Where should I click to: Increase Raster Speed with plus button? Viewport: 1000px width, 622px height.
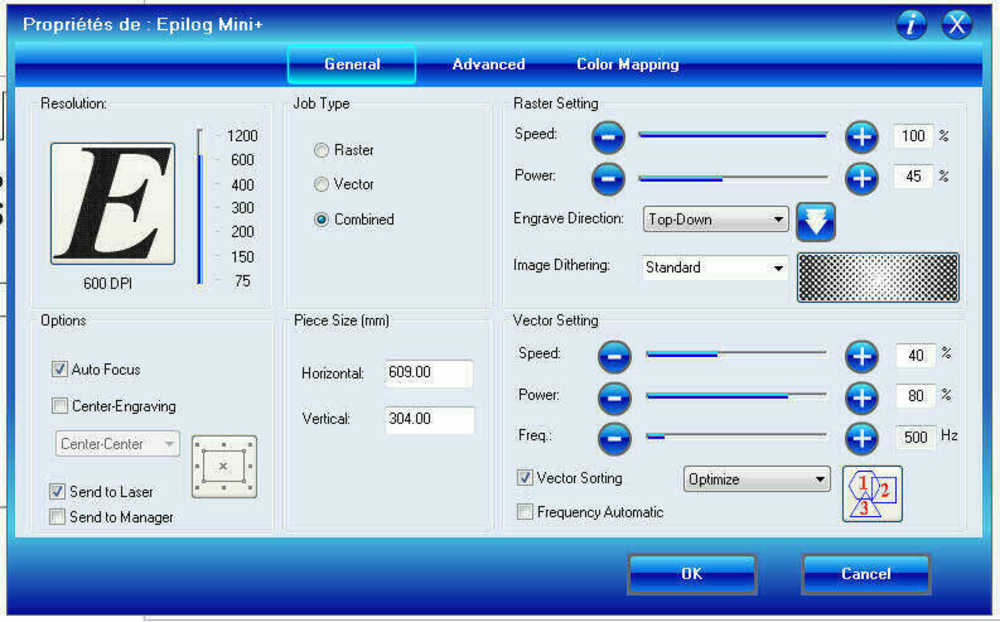(862, 137)
